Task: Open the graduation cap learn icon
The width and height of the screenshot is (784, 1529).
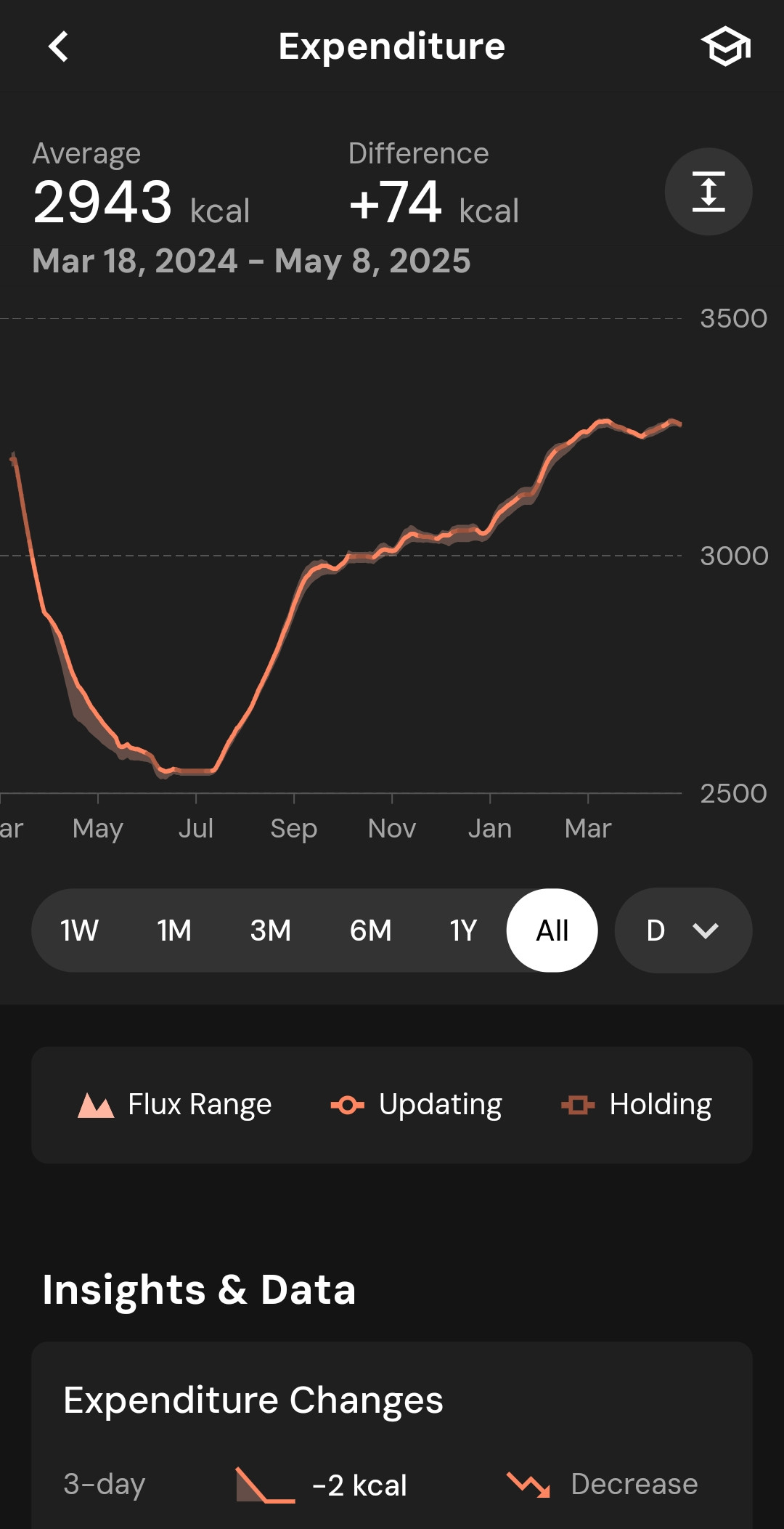Action: pyautogui.click(x=725, y=47)
